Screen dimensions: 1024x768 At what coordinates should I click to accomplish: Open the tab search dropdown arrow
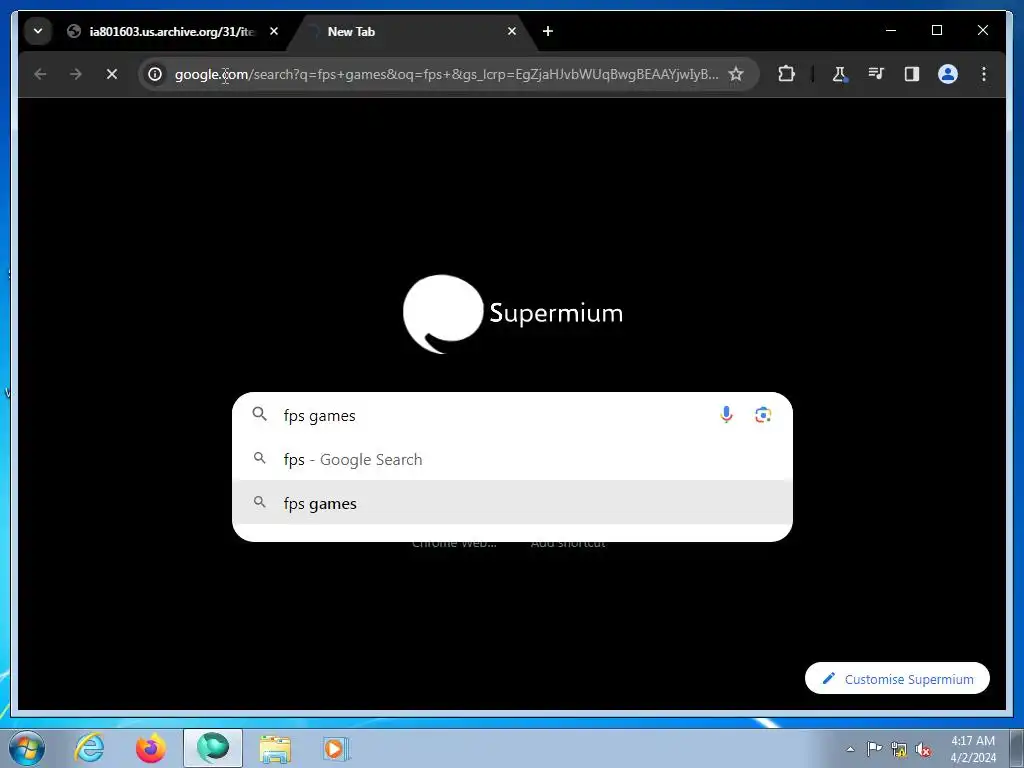[38, 31]
